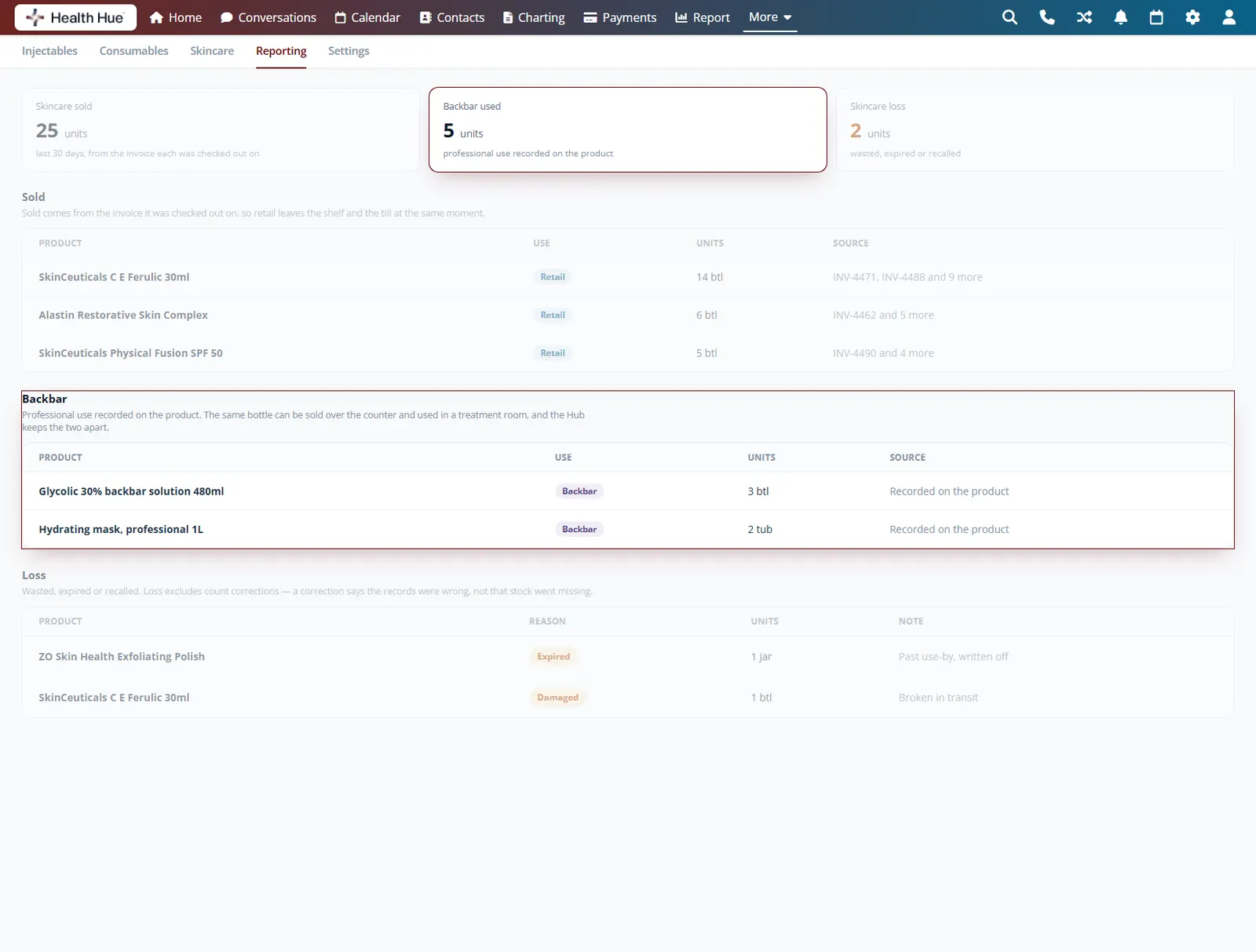This screenshot has width=1256, height=952.
Task: Select the Skincare sold summary card
Action: click(221, 129)
